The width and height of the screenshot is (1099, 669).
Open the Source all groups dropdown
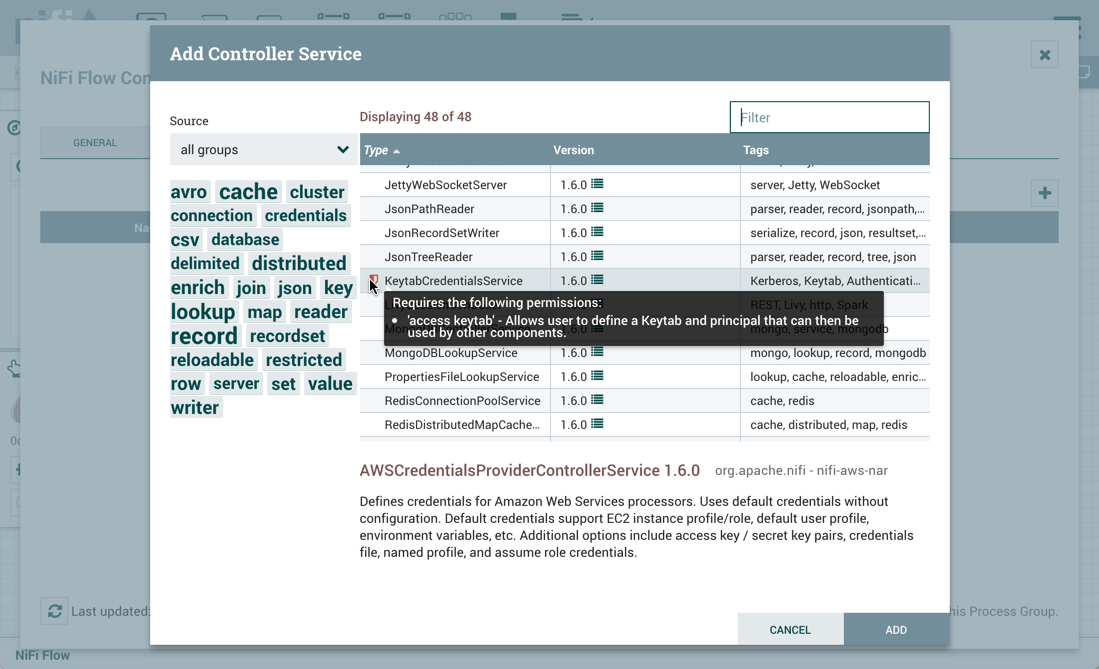pyautogui.click(x=263, y=150)
